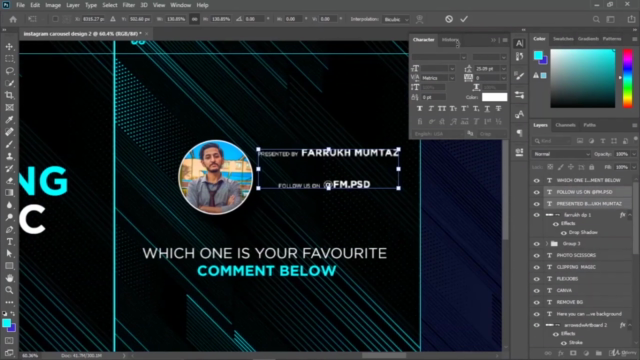
Task: Open the File menu
Action: (x=20, y=5)
